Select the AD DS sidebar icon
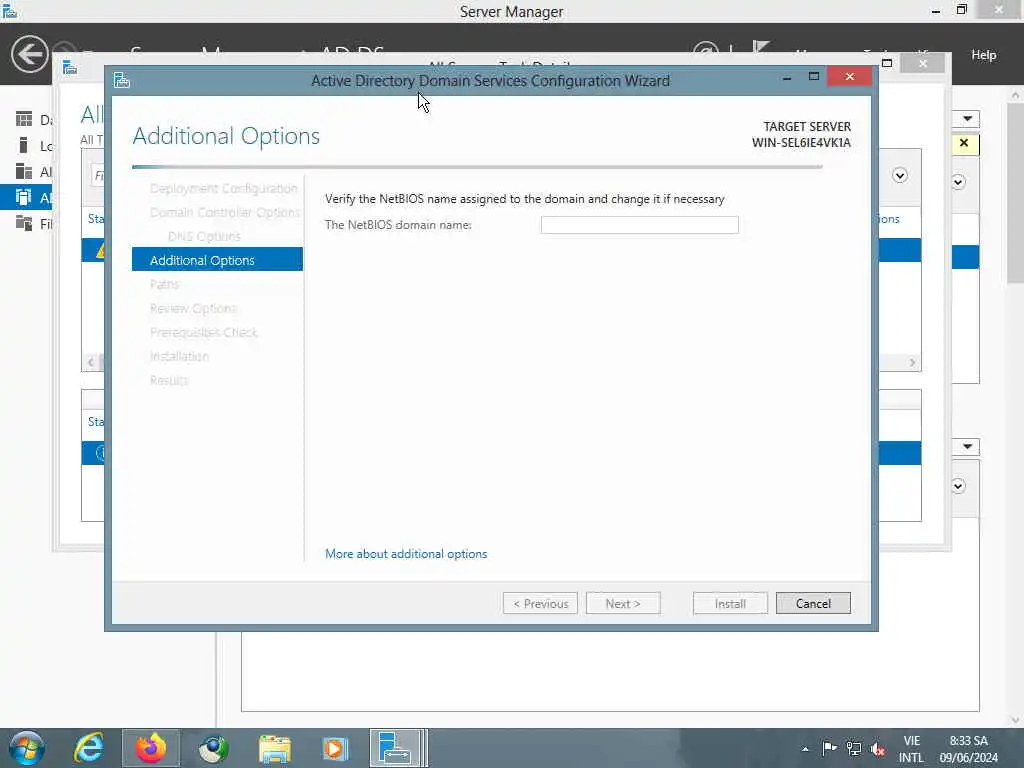This screenshot has height=768, width=1024. click(24, 197)
